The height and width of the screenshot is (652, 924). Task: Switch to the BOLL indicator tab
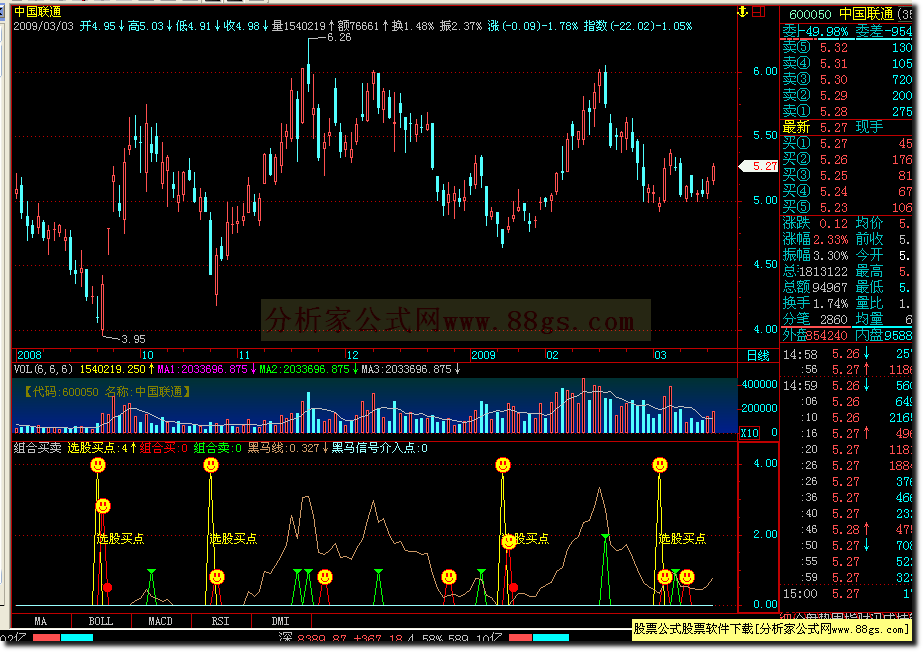point(101,621)
